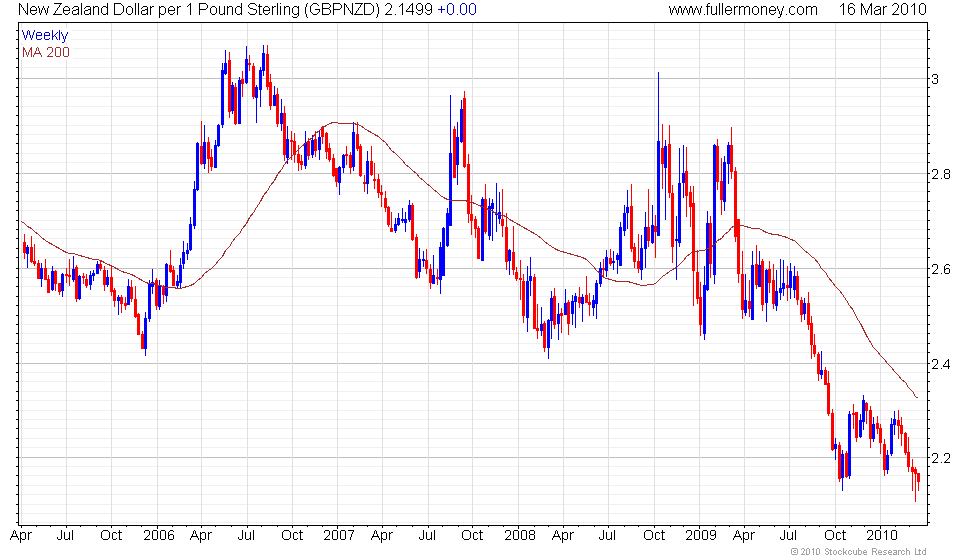Click the 2.2 price axis label

click(940, 459)
